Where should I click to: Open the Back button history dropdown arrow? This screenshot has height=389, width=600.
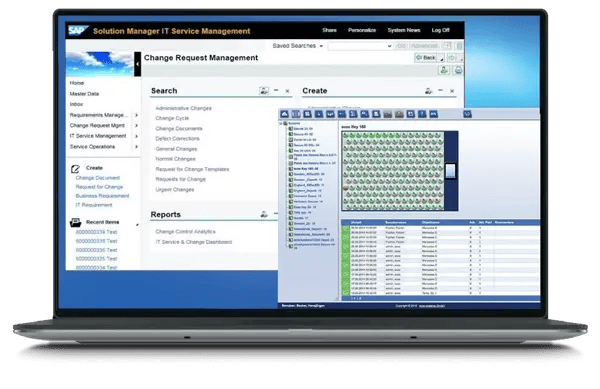pos(442,59)
